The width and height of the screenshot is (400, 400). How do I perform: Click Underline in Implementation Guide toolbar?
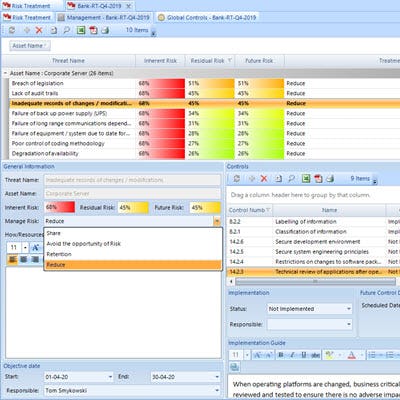(304, 355)
